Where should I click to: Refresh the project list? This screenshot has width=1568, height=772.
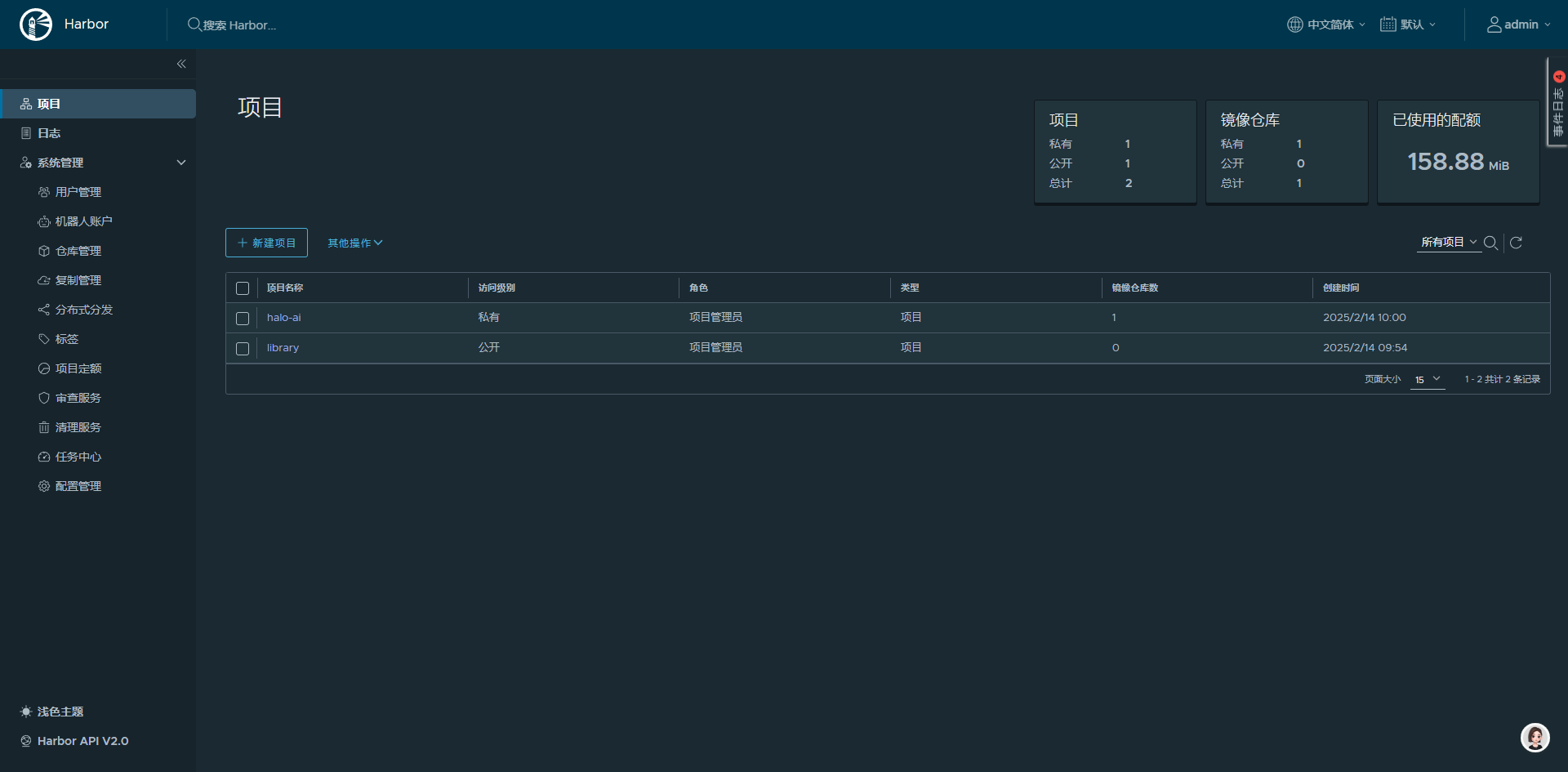pos(1516,243)
